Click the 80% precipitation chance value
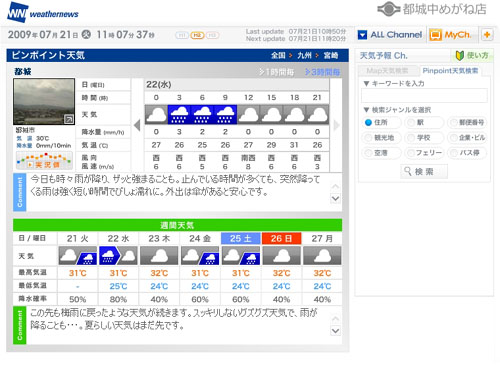 [x=118, y=299]
